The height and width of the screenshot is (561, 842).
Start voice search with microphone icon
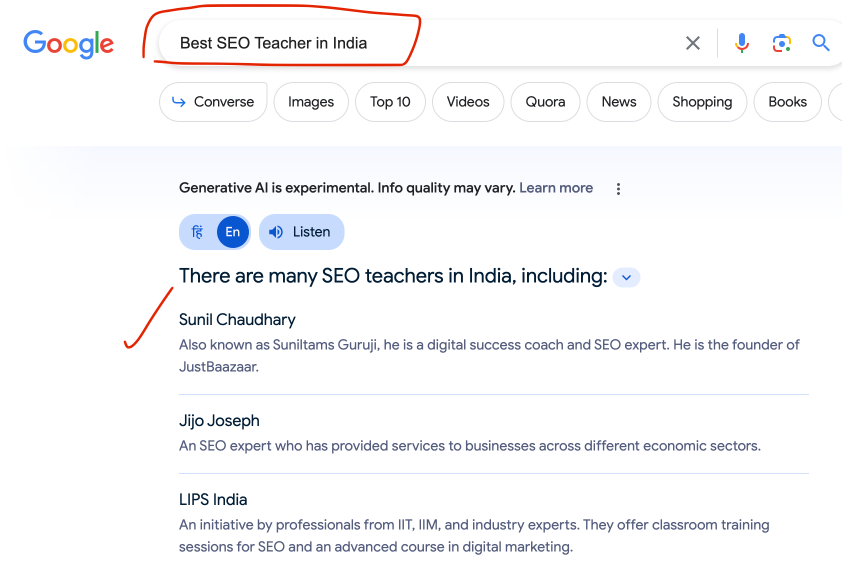coord(742,43)
